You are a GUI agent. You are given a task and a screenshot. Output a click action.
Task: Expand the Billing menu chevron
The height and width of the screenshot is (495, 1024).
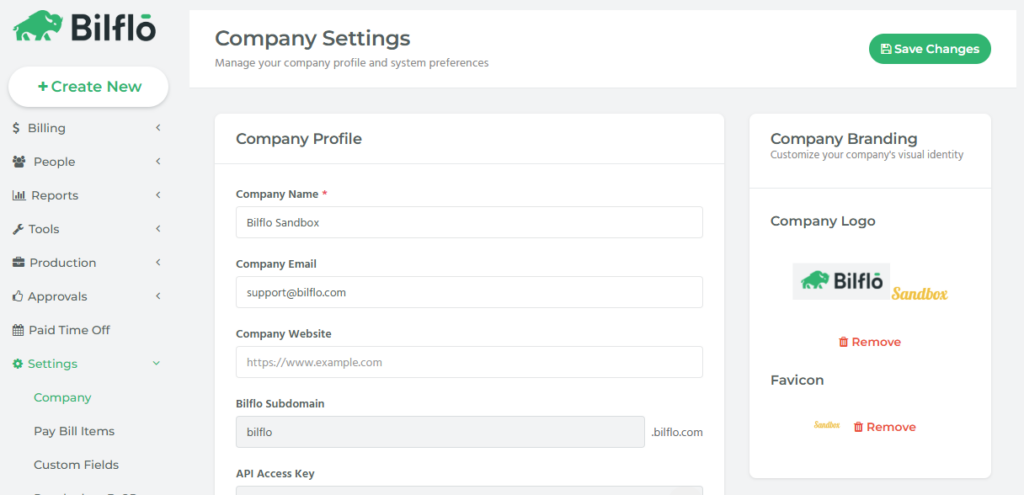pos(158,128)
